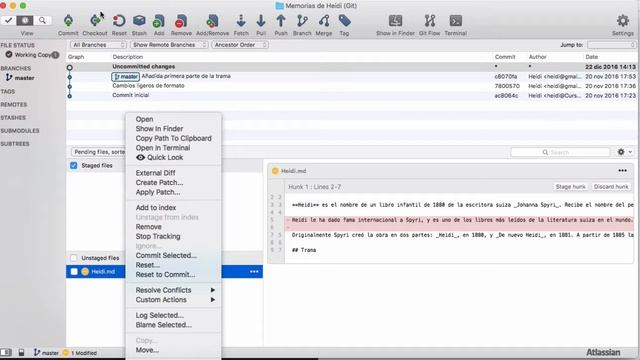
Task: Check the Heidi.md file checkbox
Action: click(x=74, y=272)
